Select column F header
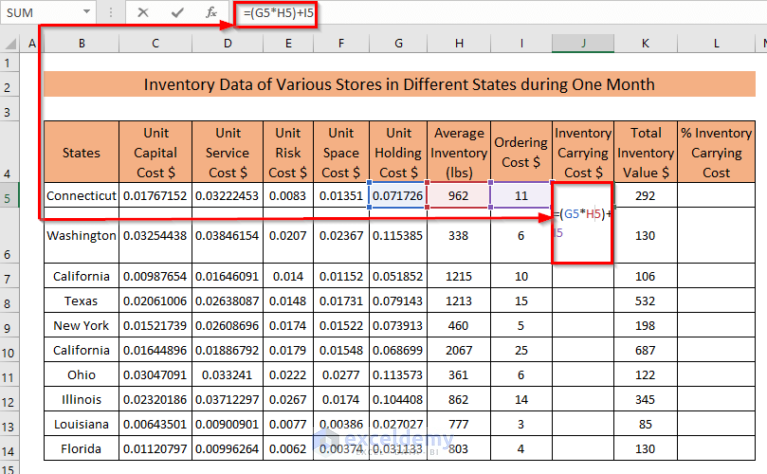767x474 pixels. pos(341,44)
